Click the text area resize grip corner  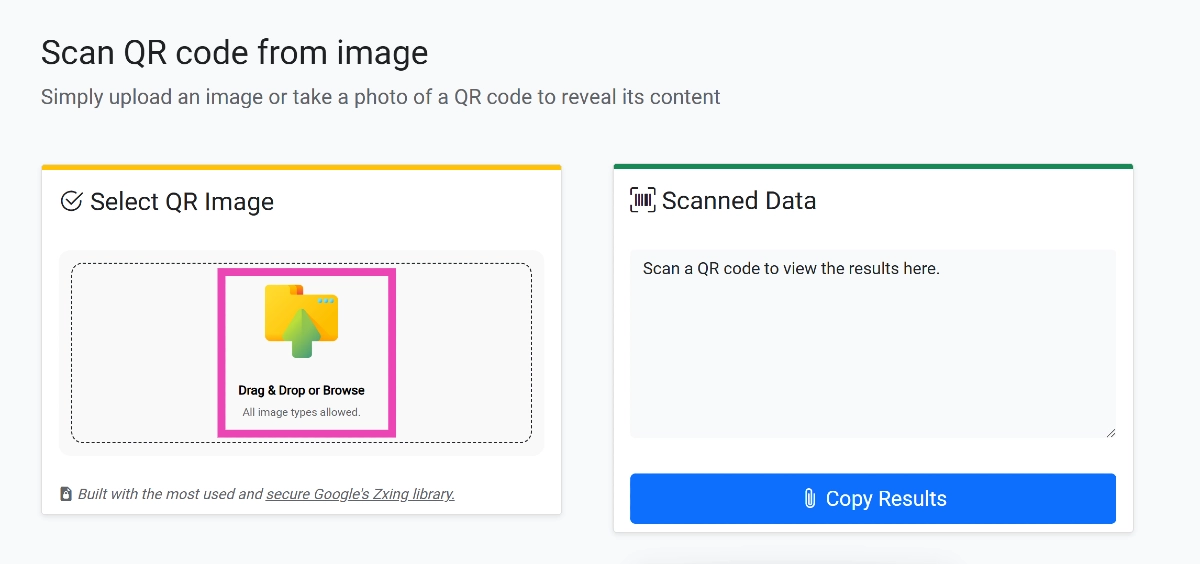pyautogui.click(x=1109, y=432)
